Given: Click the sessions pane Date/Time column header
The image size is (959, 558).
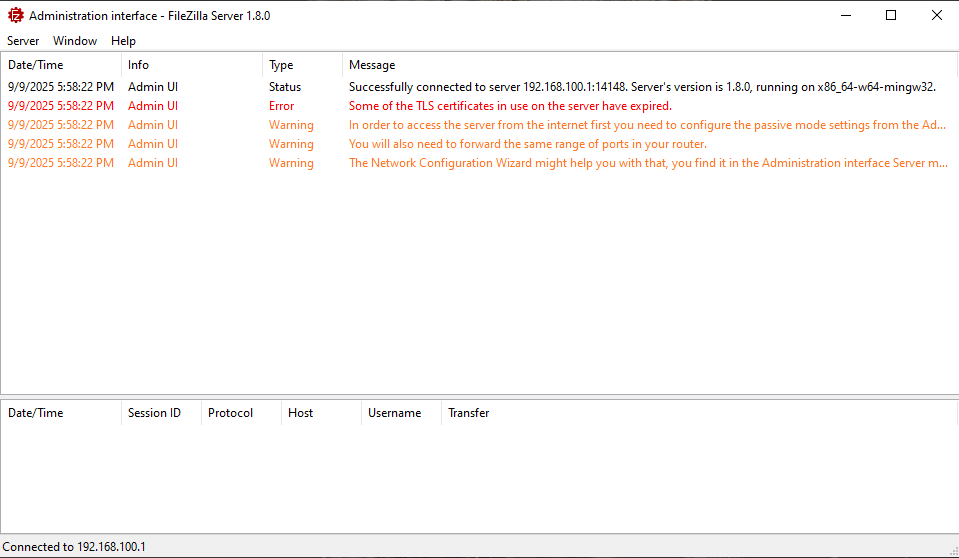Looking at the screenshot, I should [61, 413].
